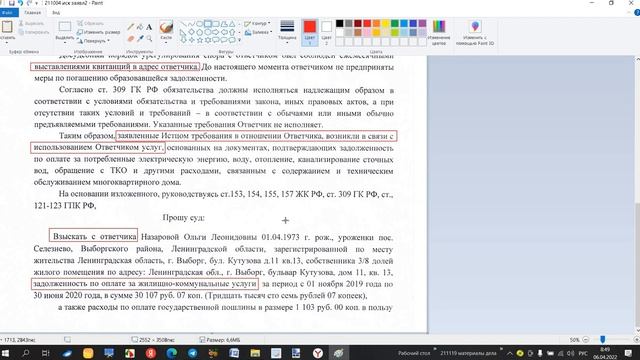This screenshot has width=640, height=360.
Task: Activate Color 2 (Цвет 2) white box
Action: click(x=326, y=32)
